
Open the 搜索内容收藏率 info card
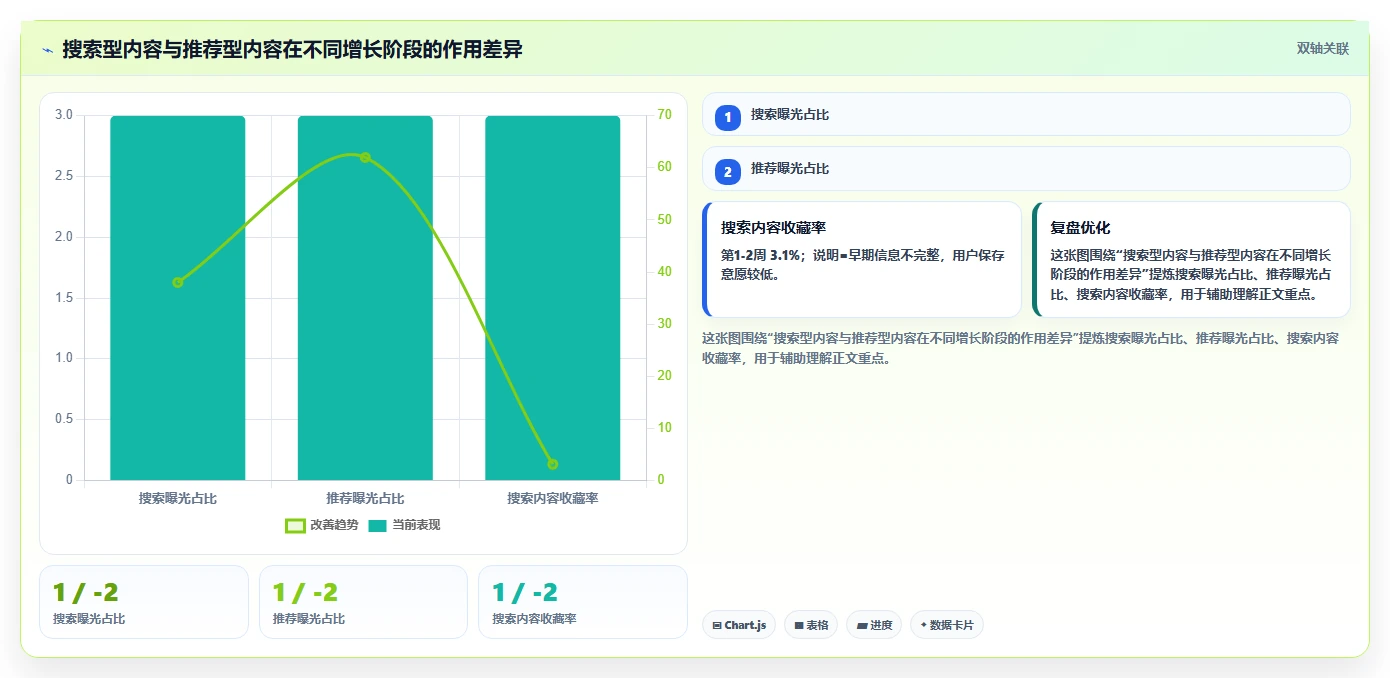862,260
